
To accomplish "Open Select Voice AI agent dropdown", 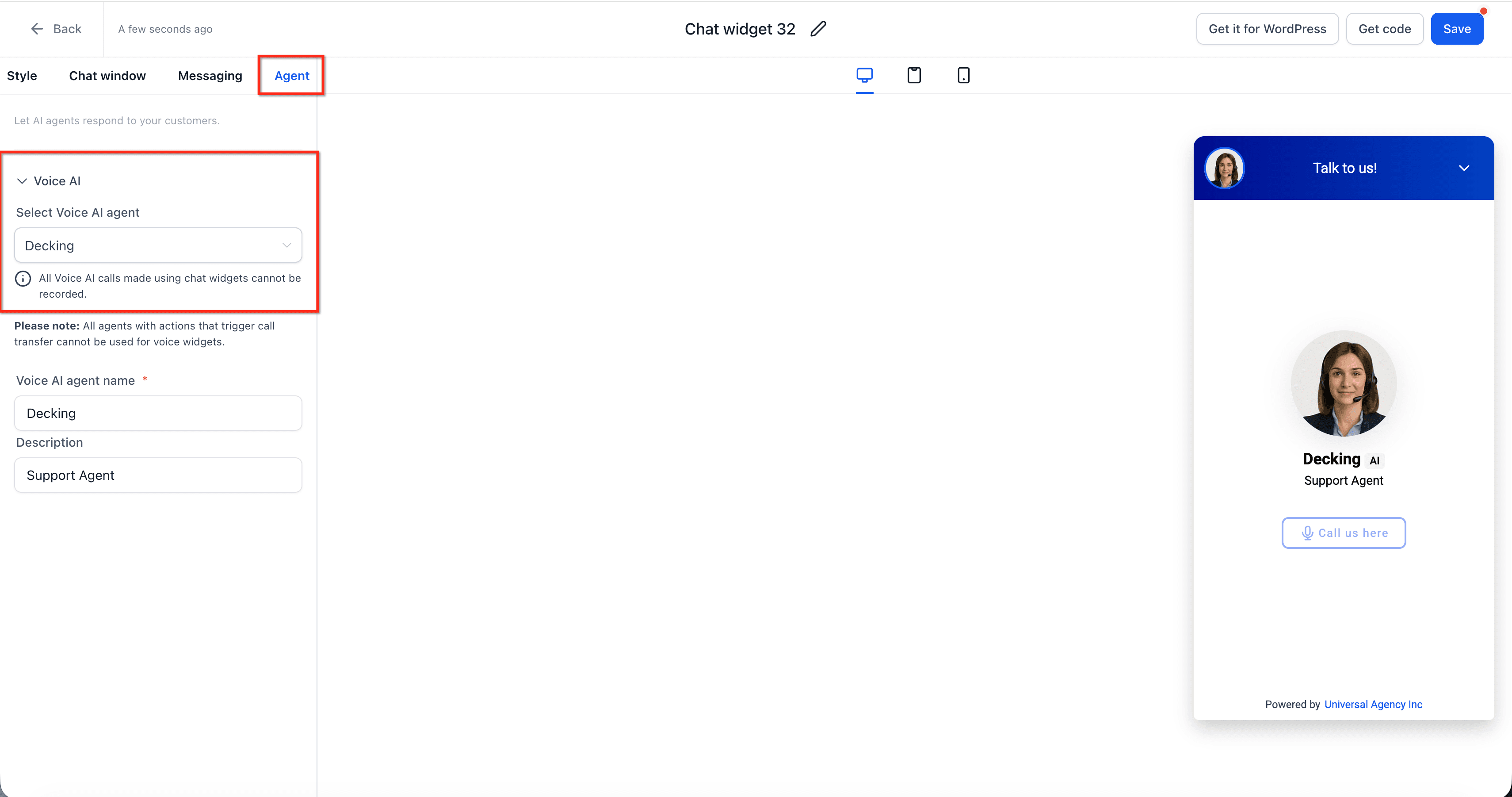I will click(158, 245).
